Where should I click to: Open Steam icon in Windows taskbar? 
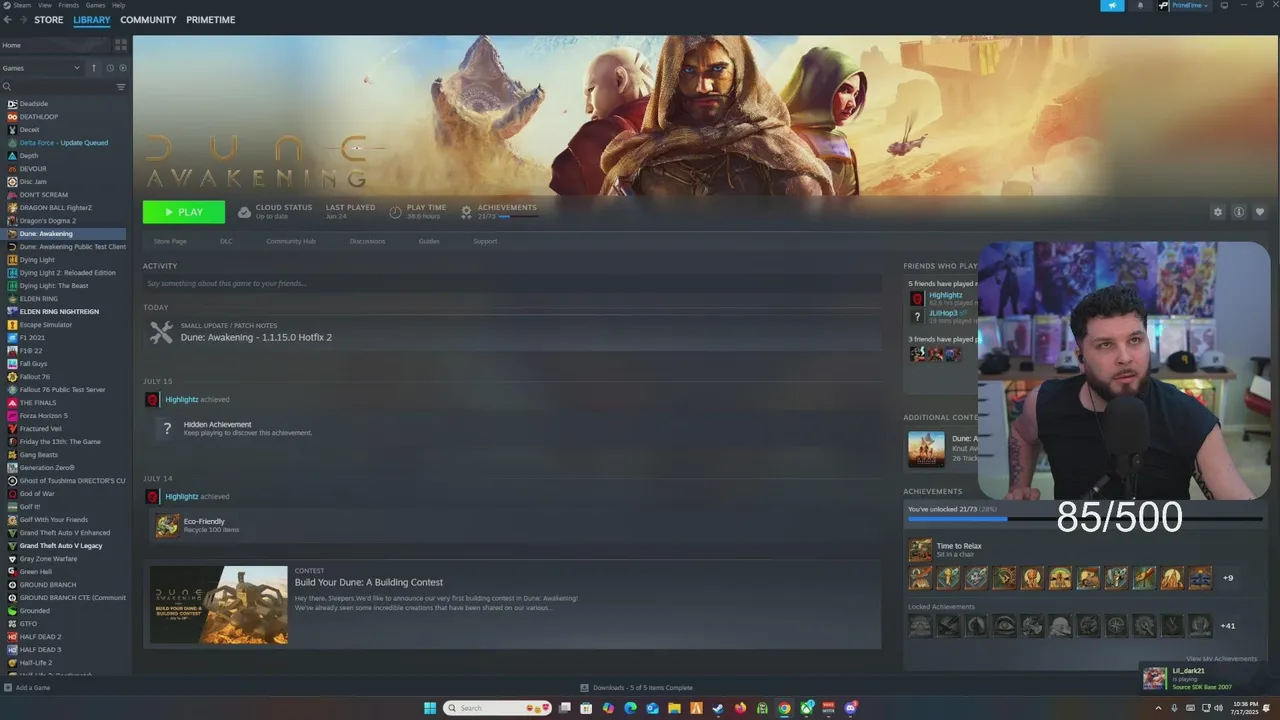(718, 708)
